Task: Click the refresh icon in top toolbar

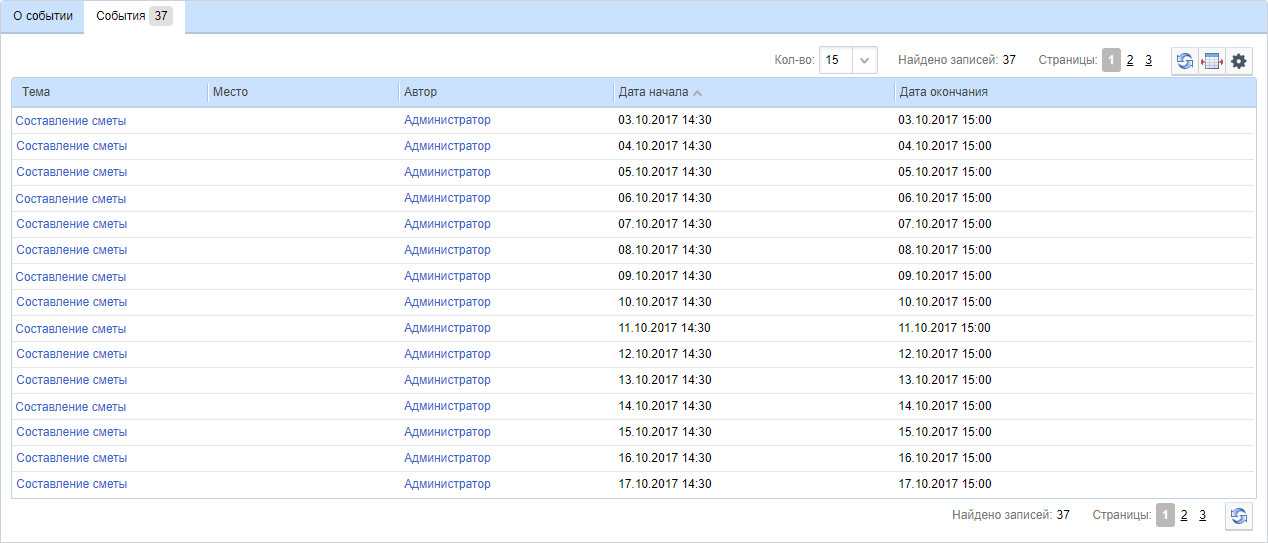Action: tap(1185, 61)
